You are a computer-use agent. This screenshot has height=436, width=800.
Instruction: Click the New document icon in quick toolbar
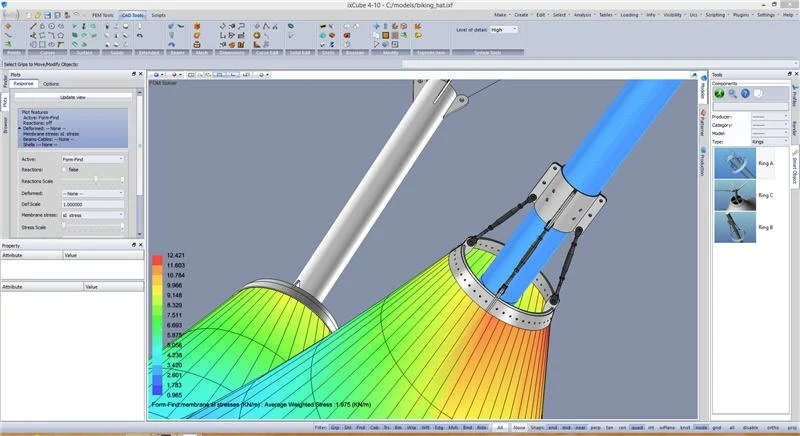29,15
